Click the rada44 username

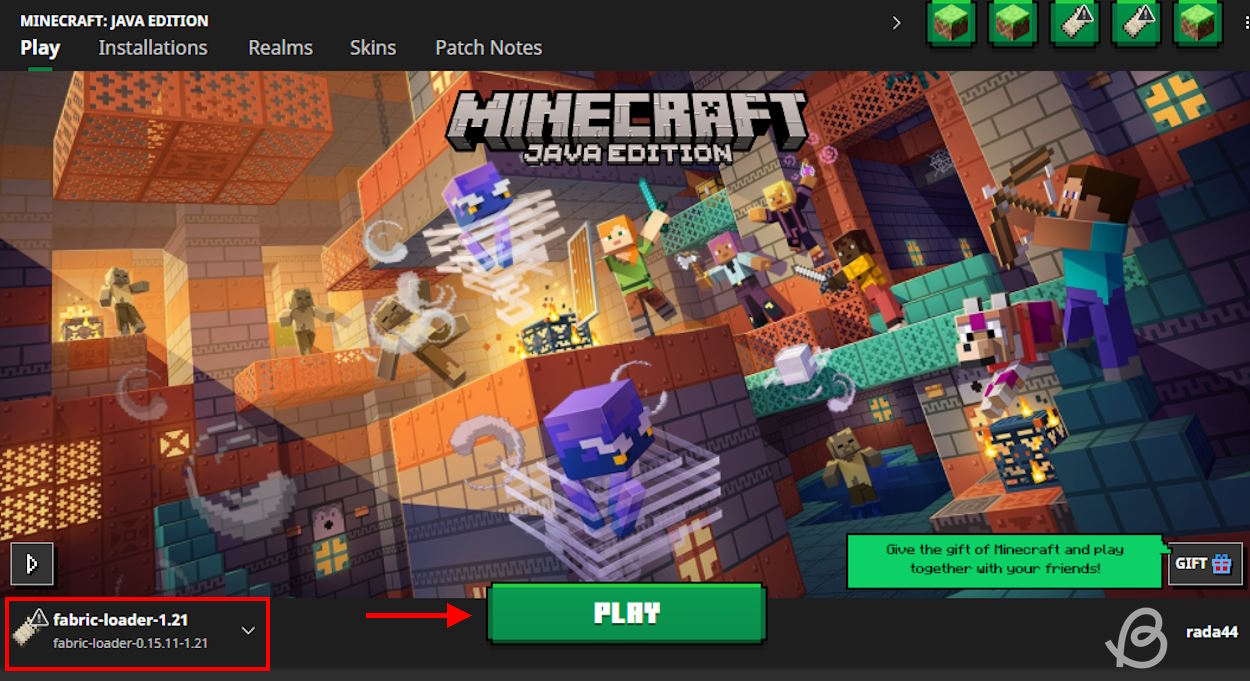tap(1211, 632)
